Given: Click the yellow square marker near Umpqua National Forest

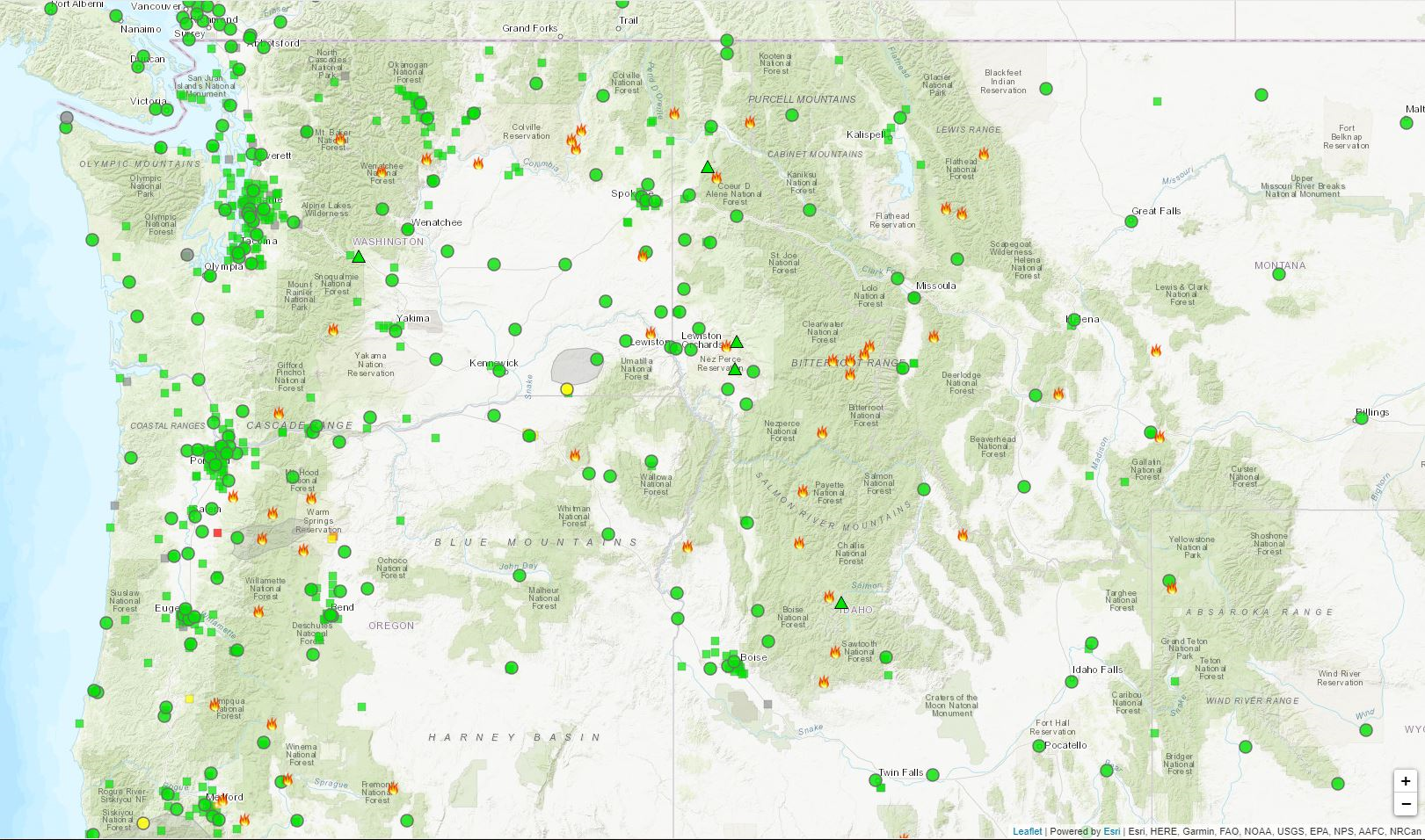Looking at the screenshot, I should pos(191,699).
